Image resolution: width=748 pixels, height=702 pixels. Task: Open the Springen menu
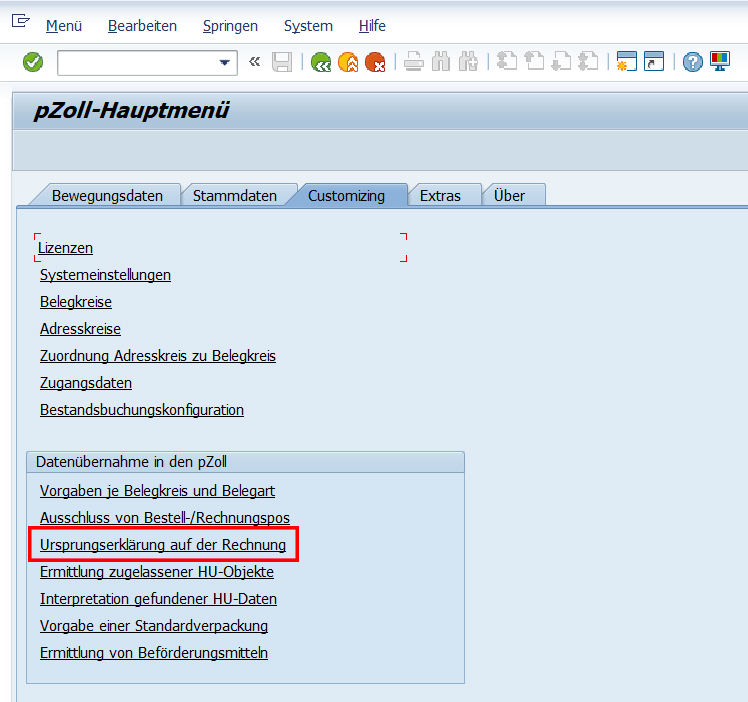point(230,26)
